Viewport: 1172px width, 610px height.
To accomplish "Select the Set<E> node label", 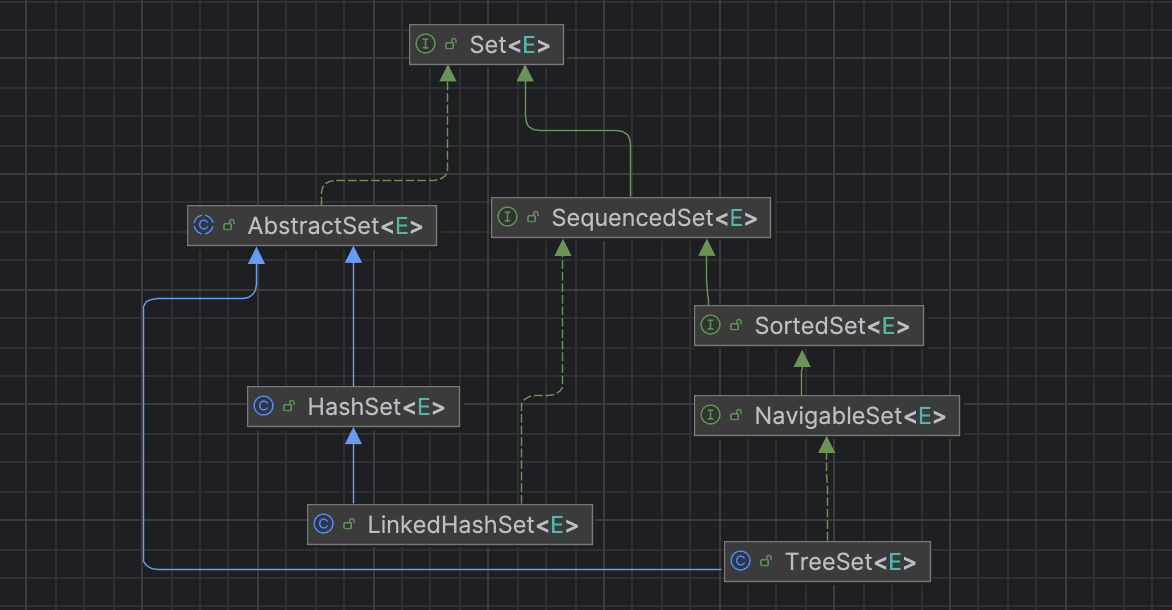I will (x=510, y=46).
